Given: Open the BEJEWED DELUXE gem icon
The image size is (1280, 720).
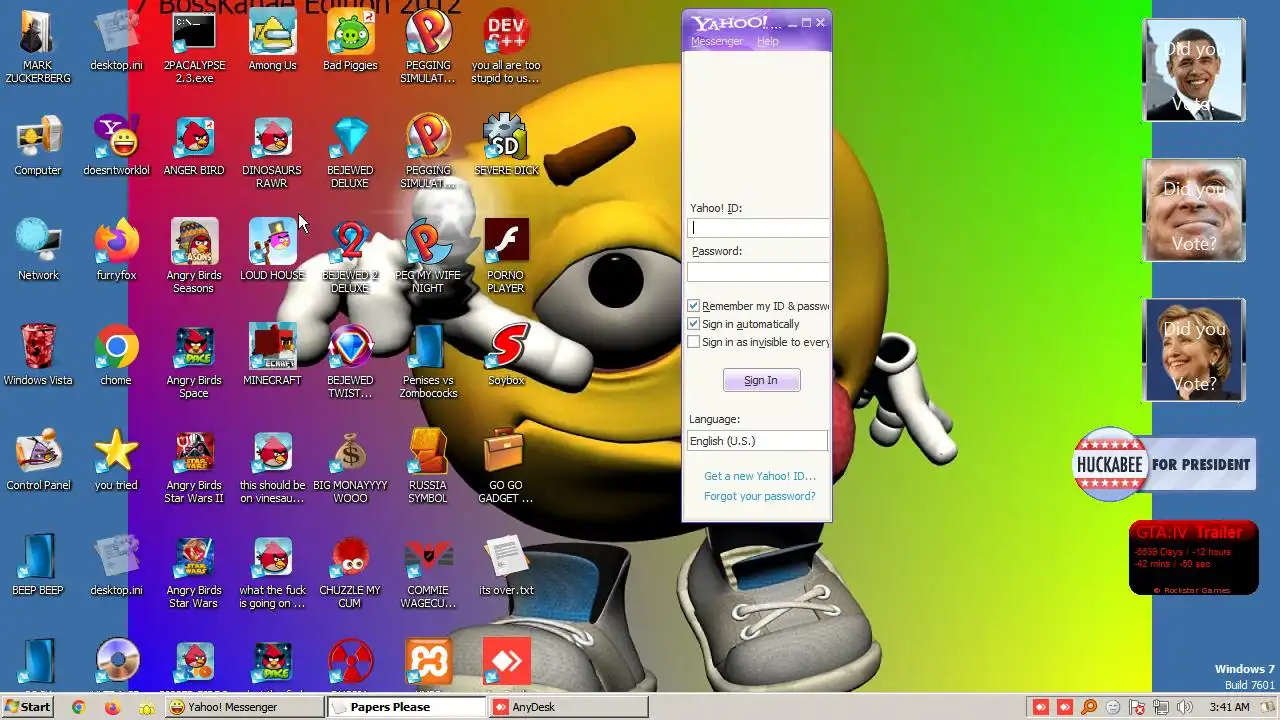Looking at the screenshot, I should click(x=350, y=152).
